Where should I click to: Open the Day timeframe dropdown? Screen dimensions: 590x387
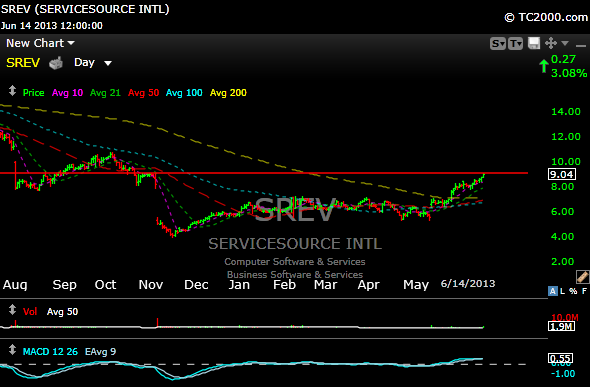coord(93,62)
